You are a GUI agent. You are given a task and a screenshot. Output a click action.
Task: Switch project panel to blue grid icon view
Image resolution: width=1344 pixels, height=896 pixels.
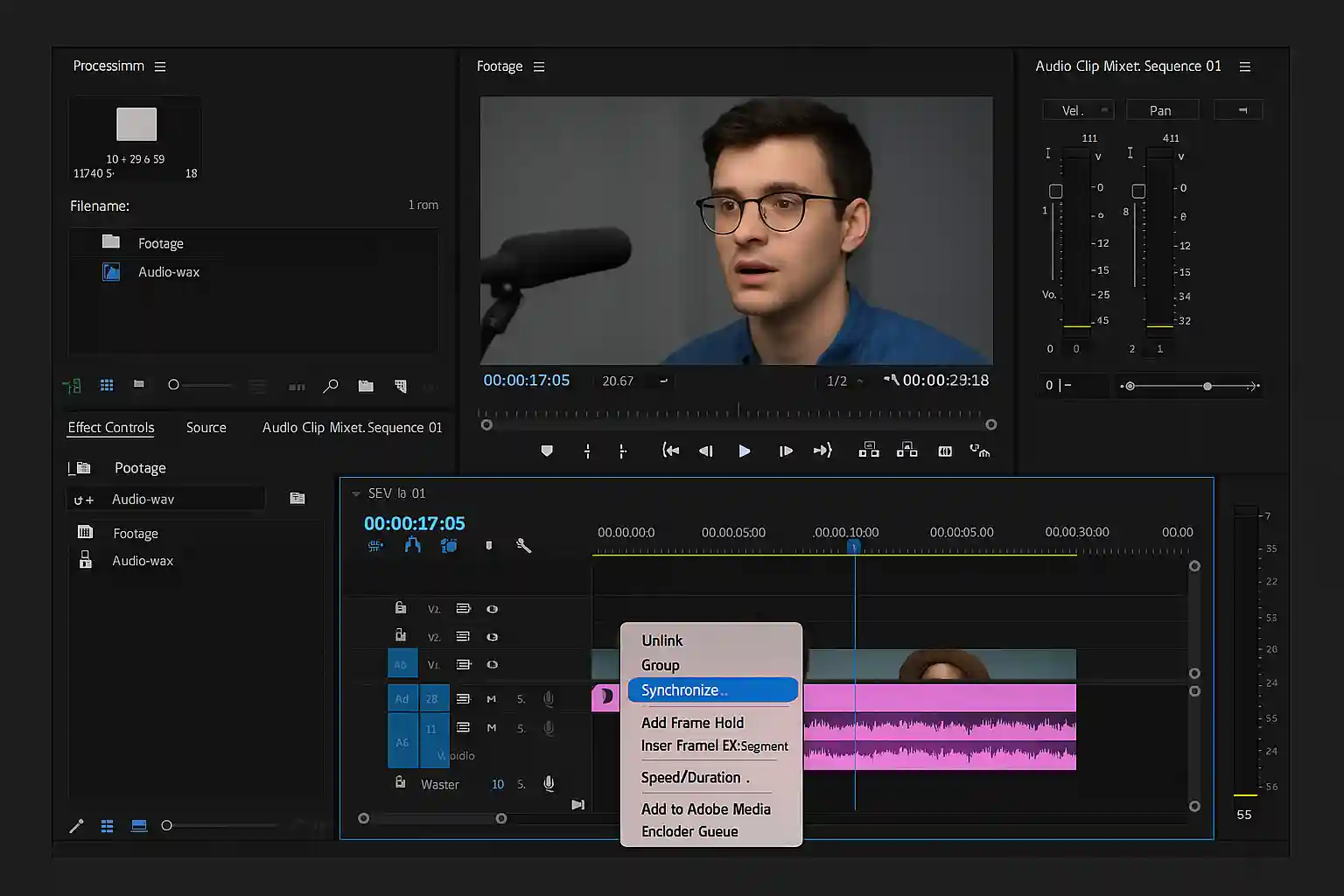[107, 385]
